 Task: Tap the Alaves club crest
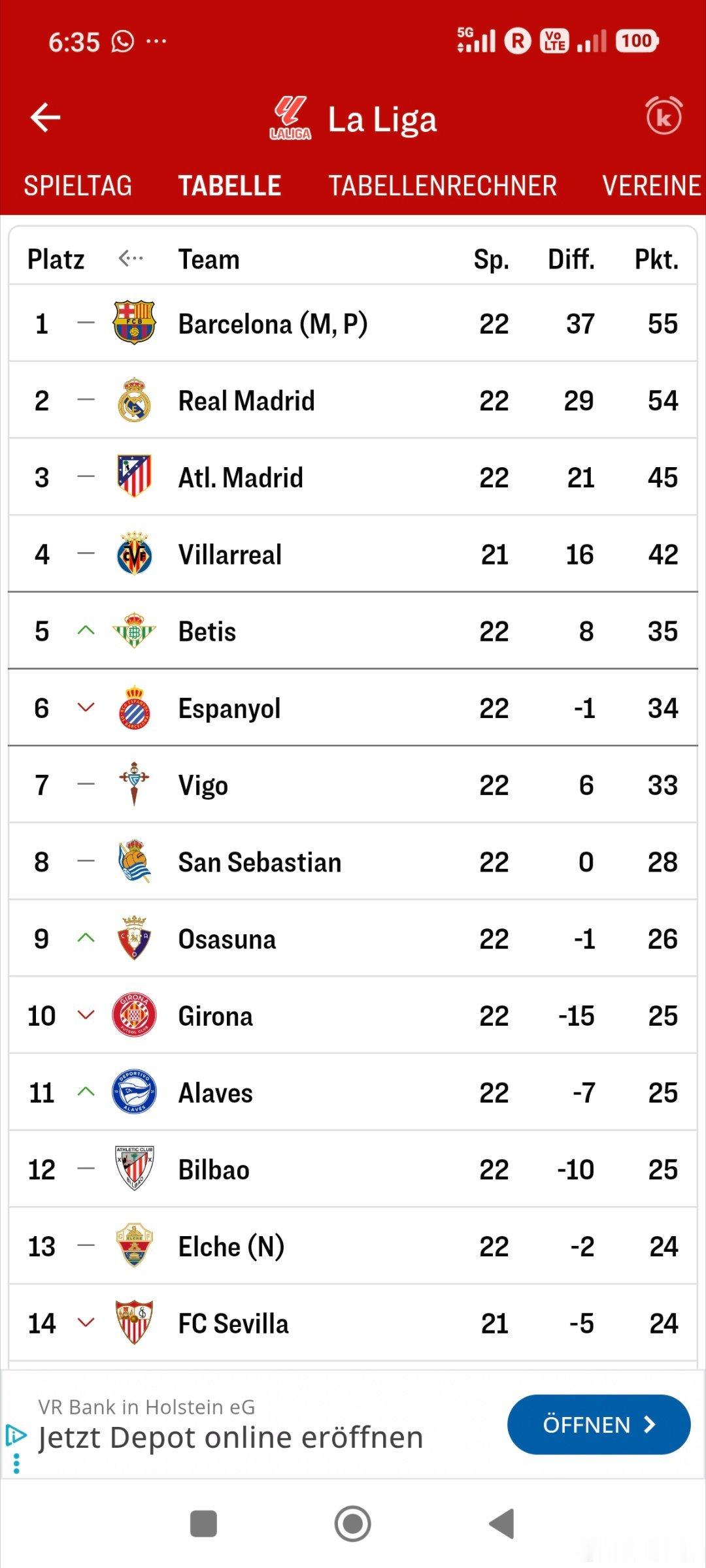[x=134, y=1092]
